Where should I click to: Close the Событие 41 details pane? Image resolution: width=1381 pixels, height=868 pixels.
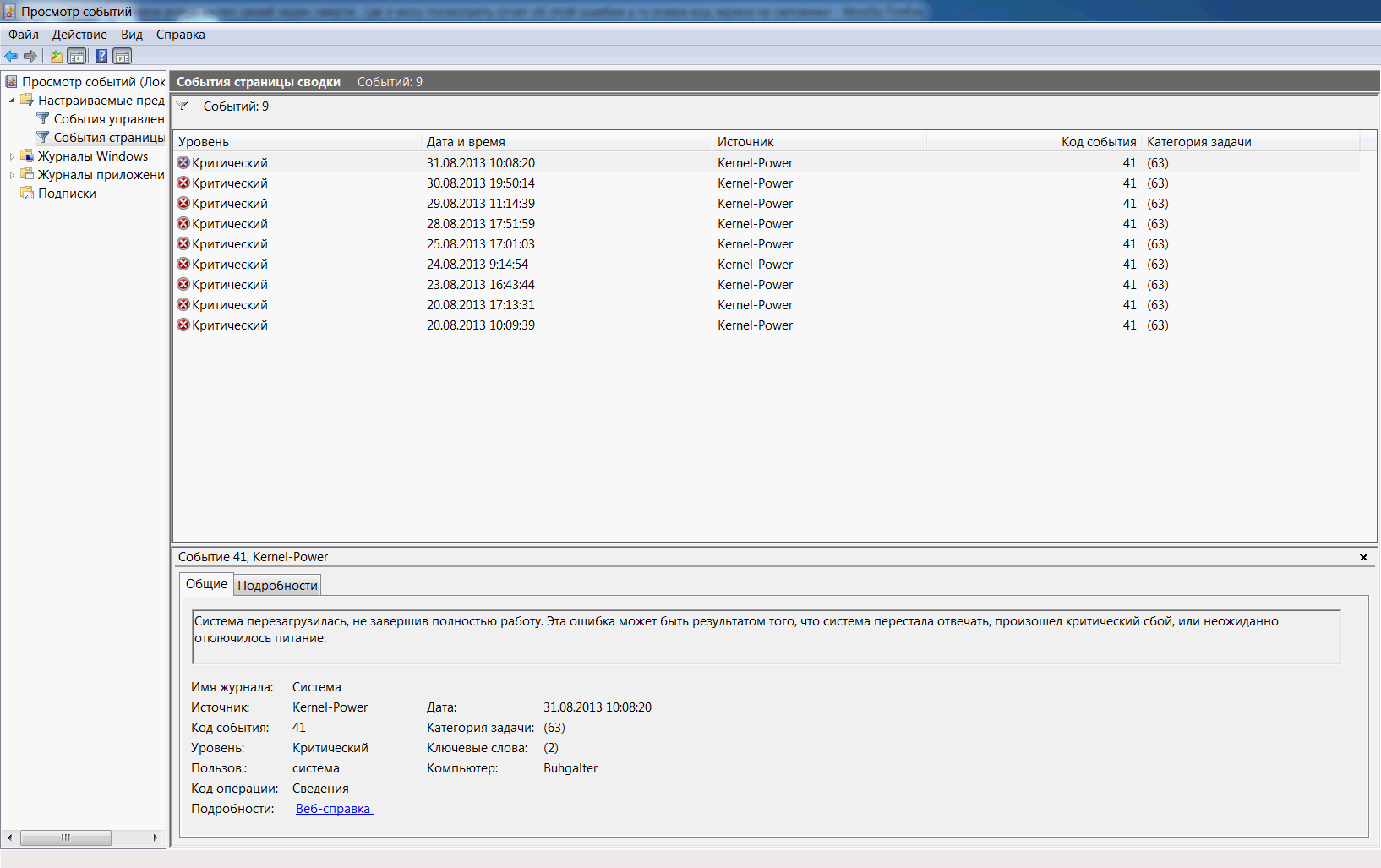[x=1363, y=557]
